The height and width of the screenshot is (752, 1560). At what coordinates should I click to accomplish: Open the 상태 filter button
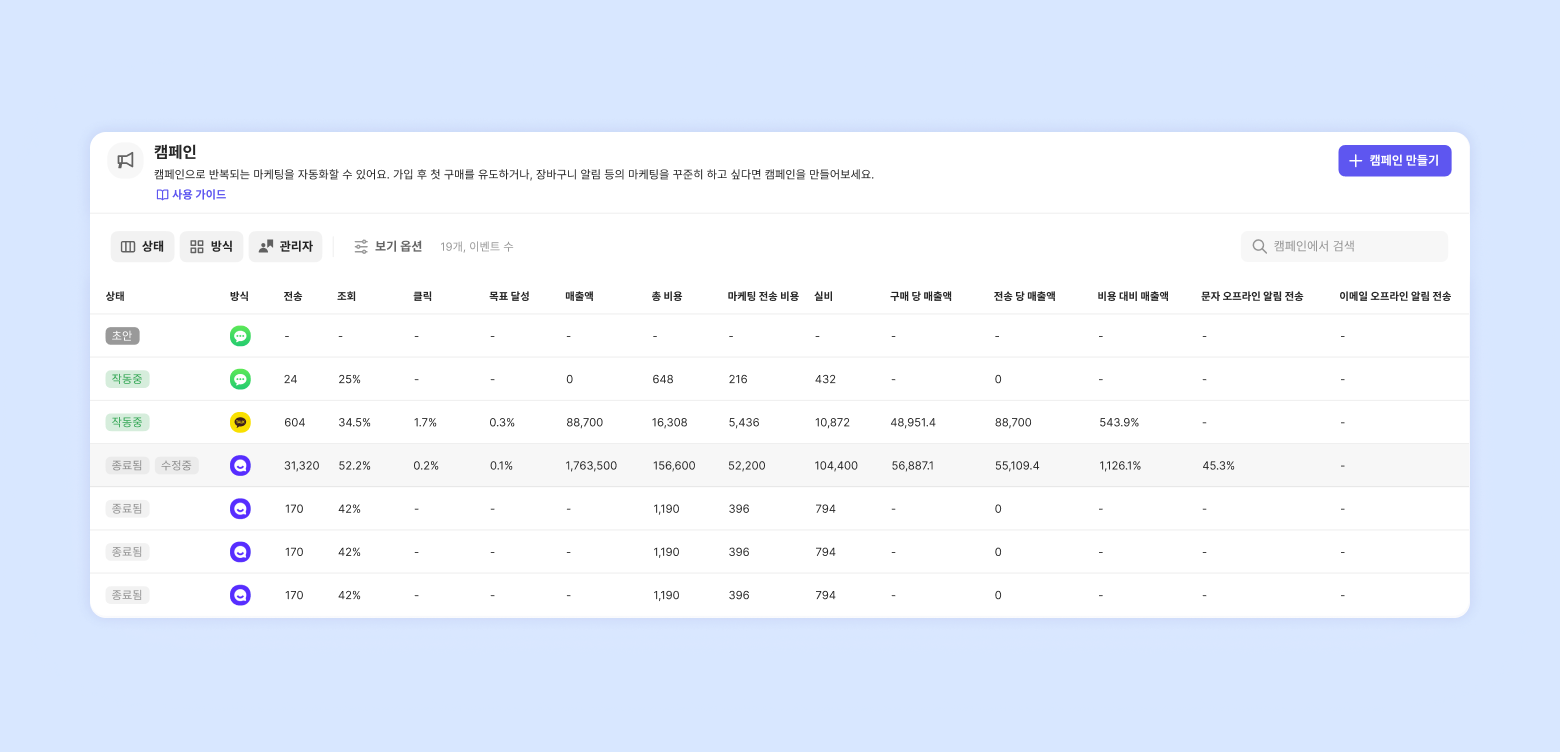(x=142, y=246)
